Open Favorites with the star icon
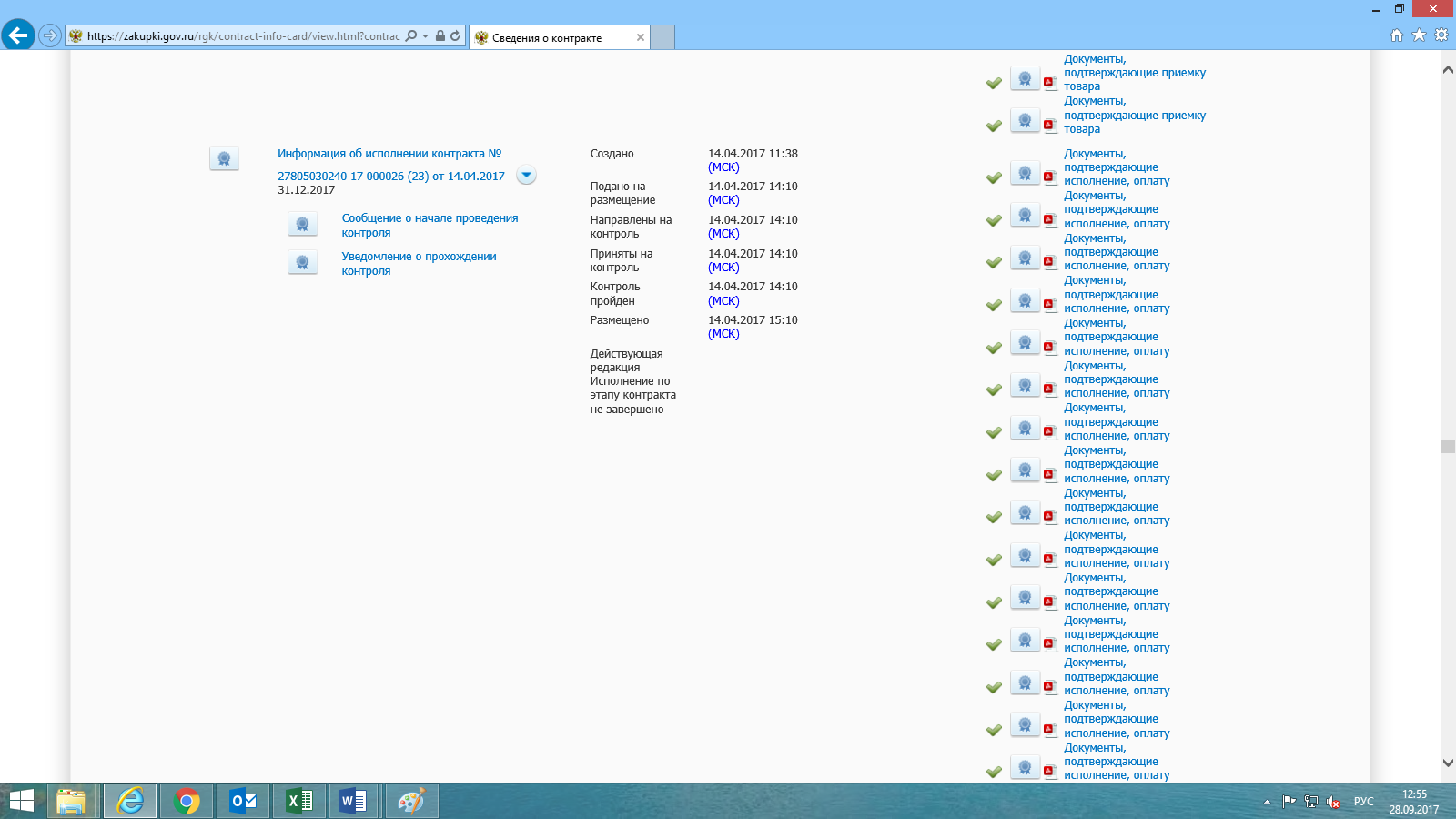1456x819 pixels. 1419,35
